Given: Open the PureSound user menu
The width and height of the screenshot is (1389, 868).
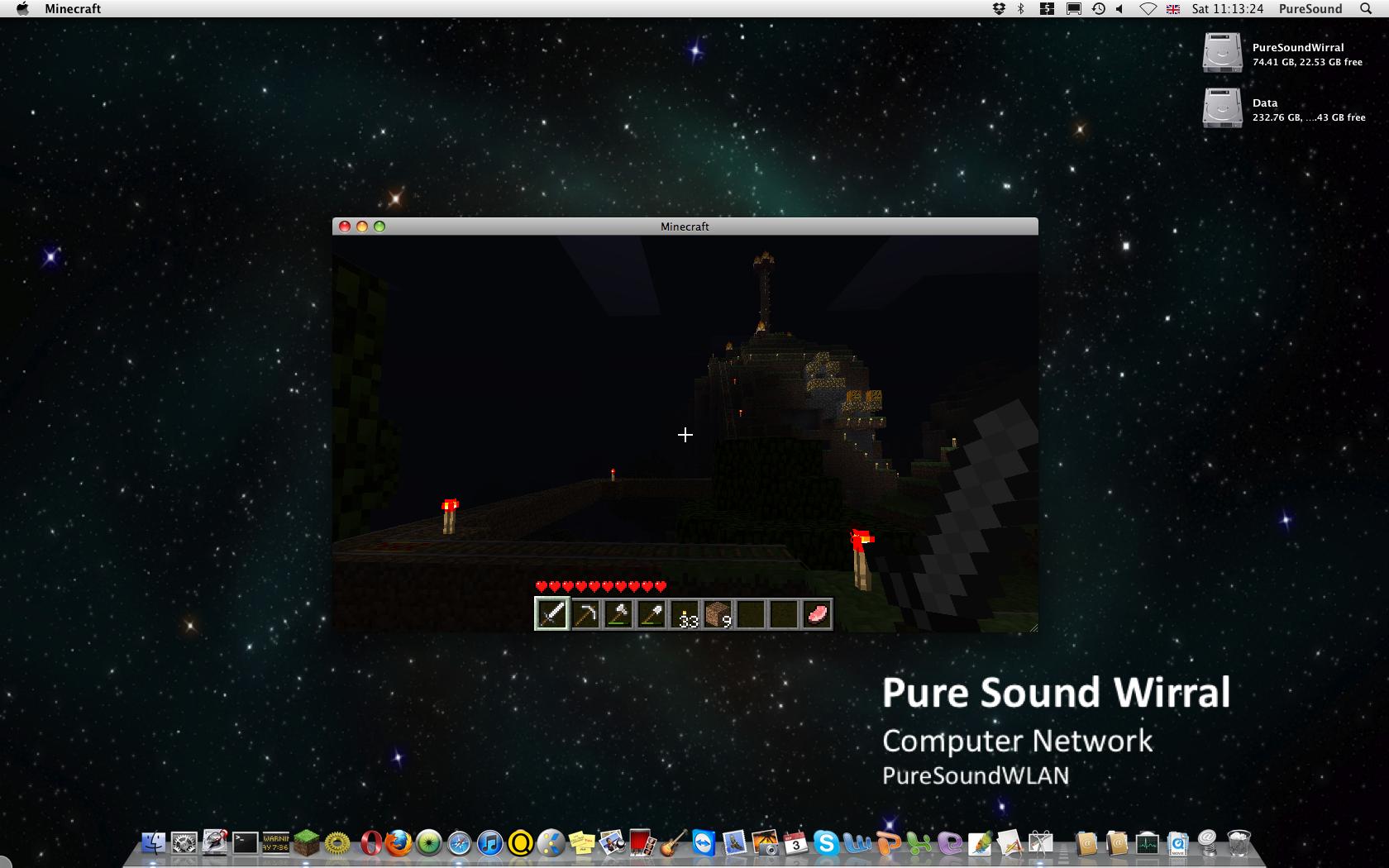Looking at the screenshot, I should [x=1310, y=8].
